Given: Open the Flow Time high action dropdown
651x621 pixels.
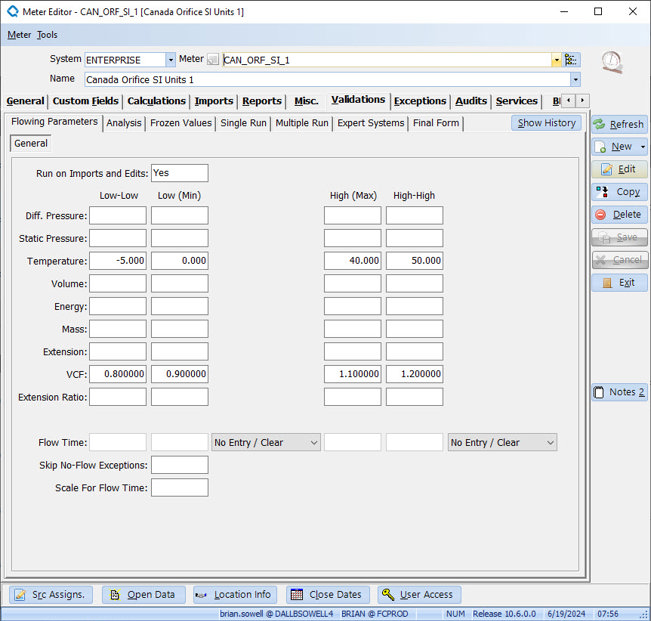Looking at the screenshot, I should click(502, 443).
